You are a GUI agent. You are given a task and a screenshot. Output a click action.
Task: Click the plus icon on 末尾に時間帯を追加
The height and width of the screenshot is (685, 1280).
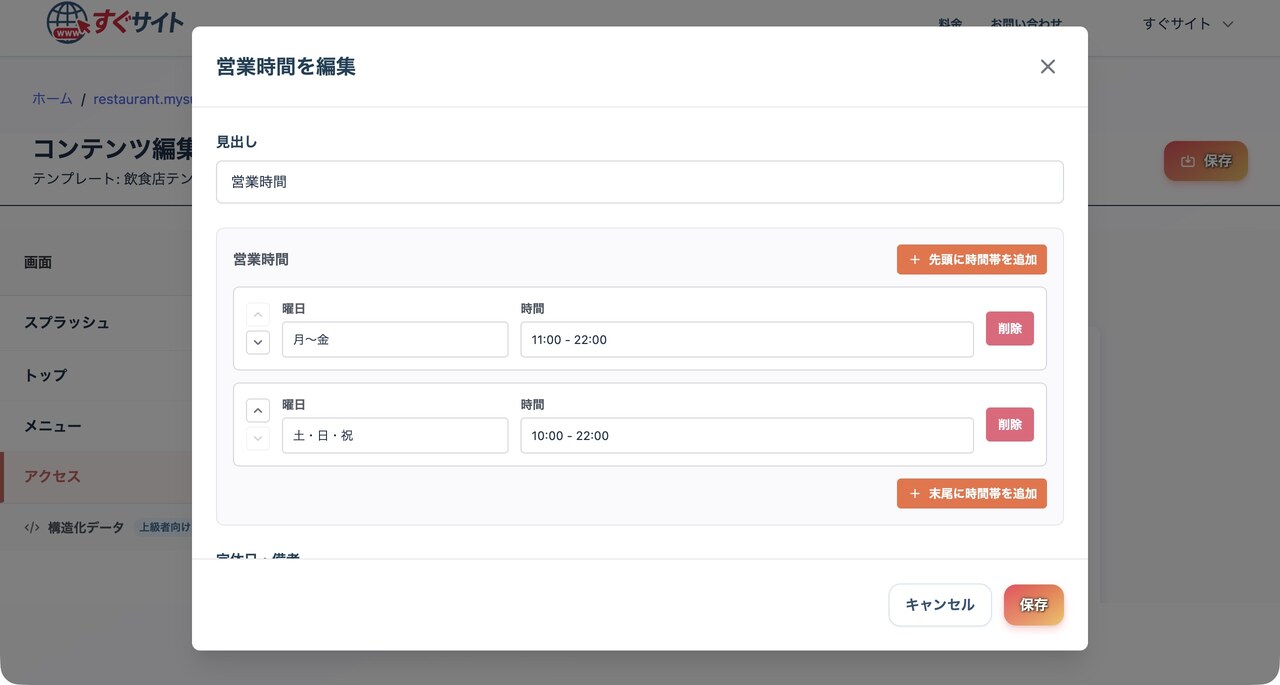click(x=914, y=493)
